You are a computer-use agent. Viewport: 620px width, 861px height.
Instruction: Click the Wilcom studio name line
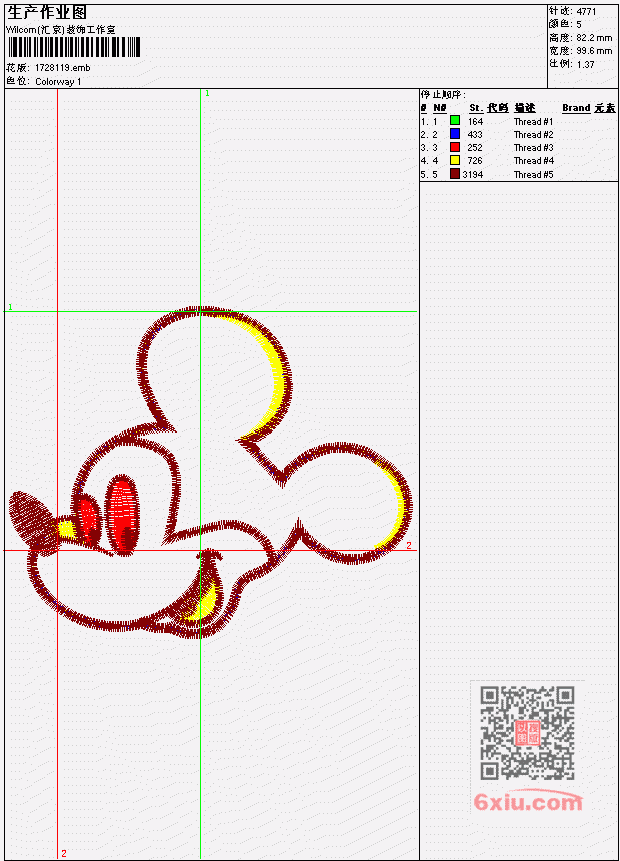(60, 30)
